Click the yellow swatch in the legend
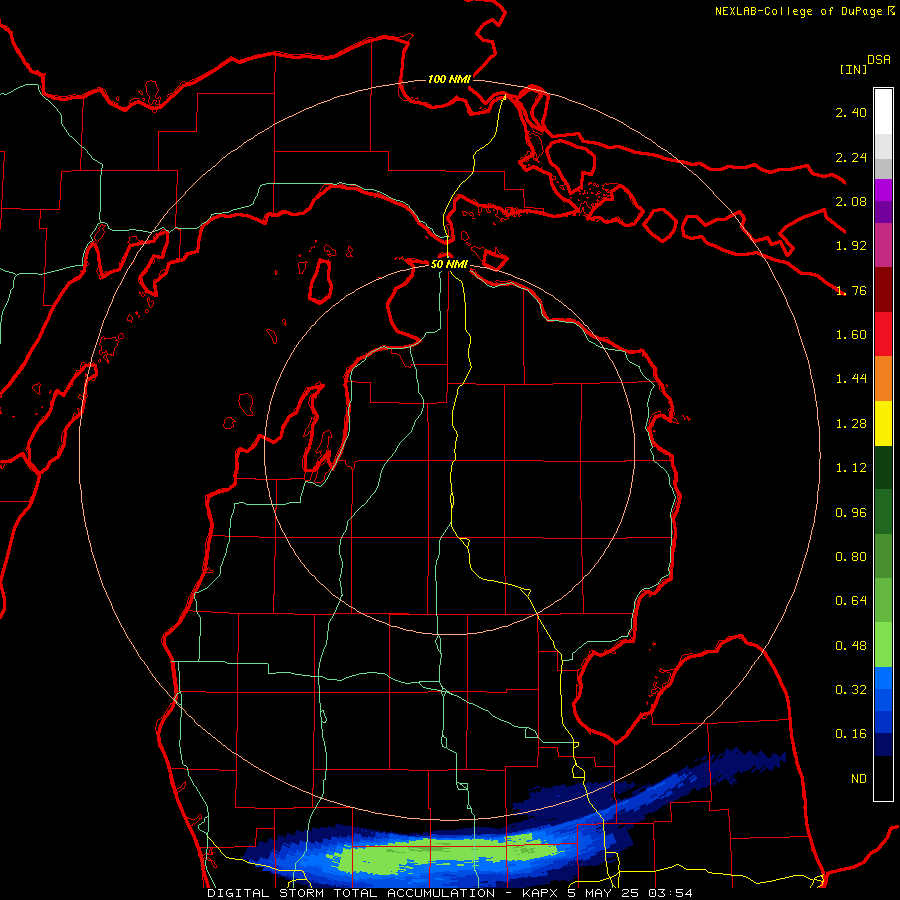 click(x=883, y=423)
